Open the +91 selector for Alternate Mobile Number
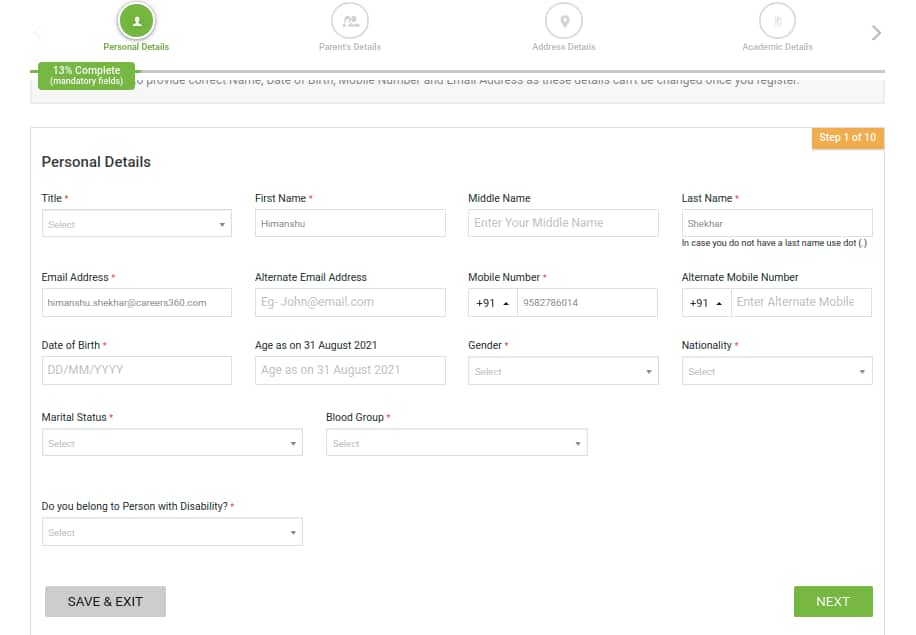The width and height of the screenshot is (916, 635). click(706, 302)
